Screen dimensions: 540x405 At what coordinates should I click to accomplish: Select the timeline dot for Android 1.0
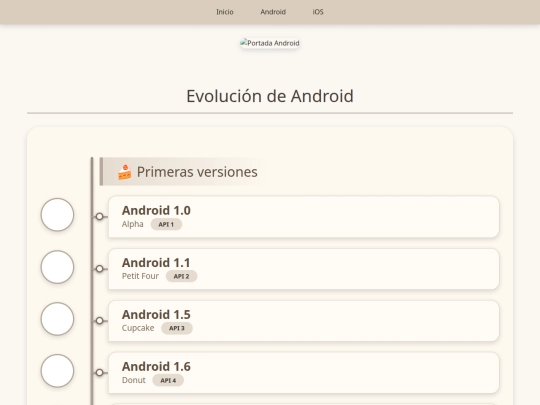coord(100,216)
